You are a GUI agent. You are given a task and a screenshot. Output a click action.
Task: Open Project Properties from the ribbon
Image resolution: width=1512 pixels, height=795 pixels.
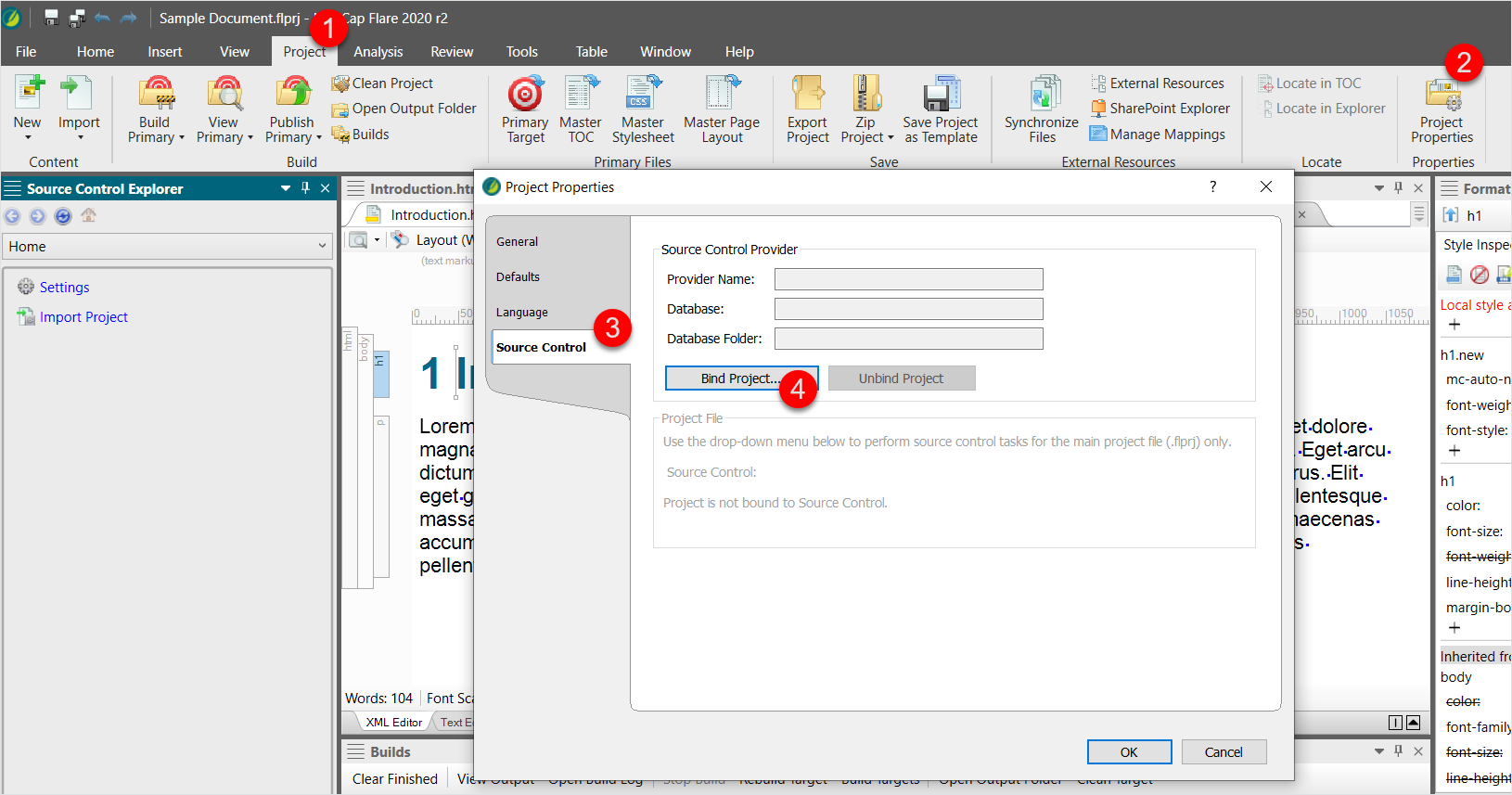1442,97
